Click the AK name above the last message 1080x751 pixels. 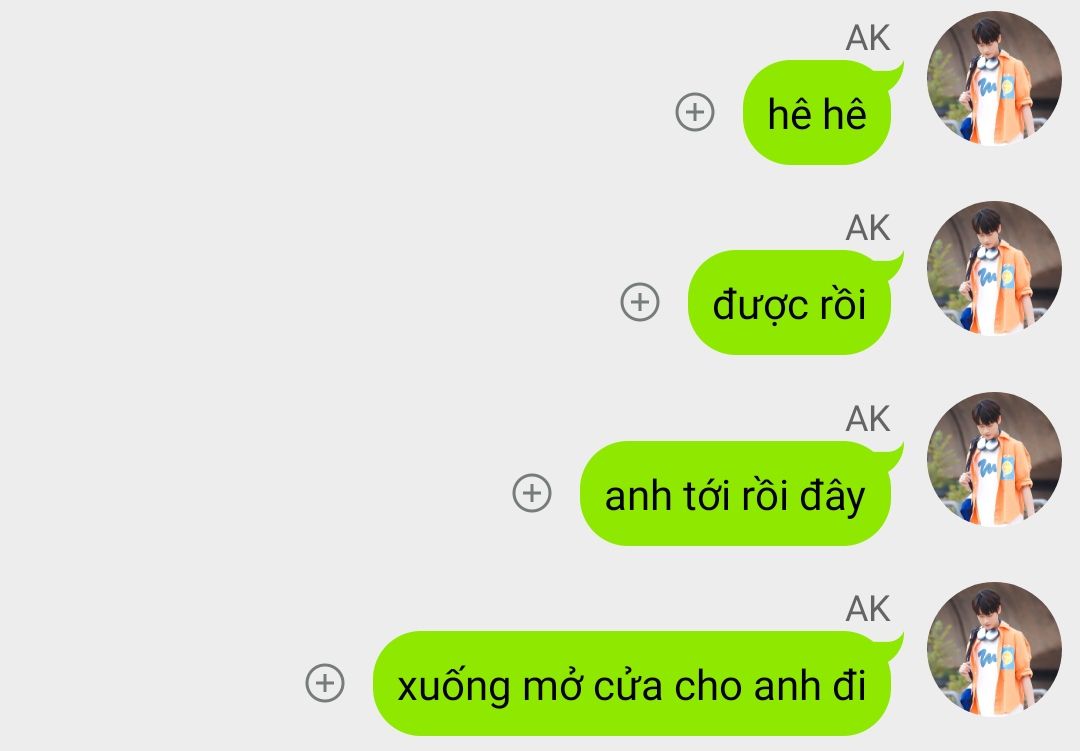868,609
